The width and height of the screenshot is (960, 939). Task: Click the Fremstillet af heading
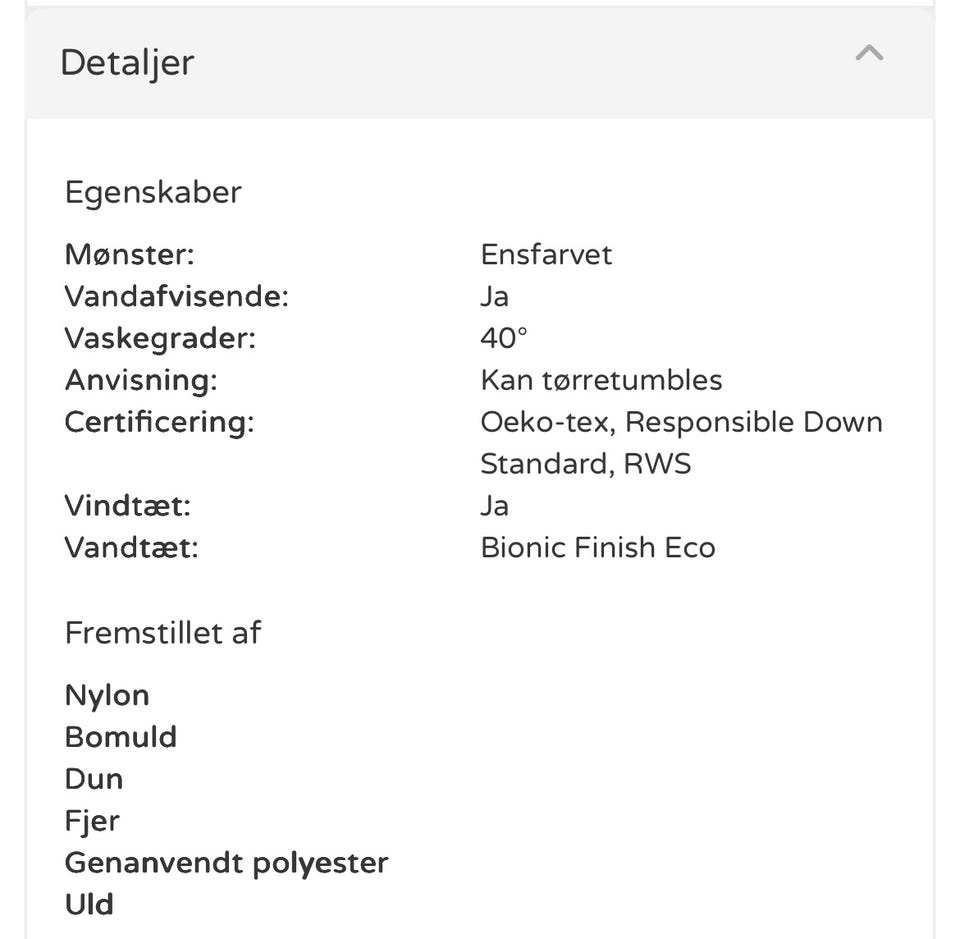point(163,632)
